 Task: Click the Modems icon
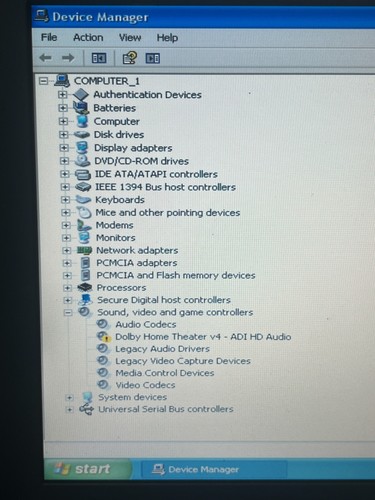click(x=84, y=225)
